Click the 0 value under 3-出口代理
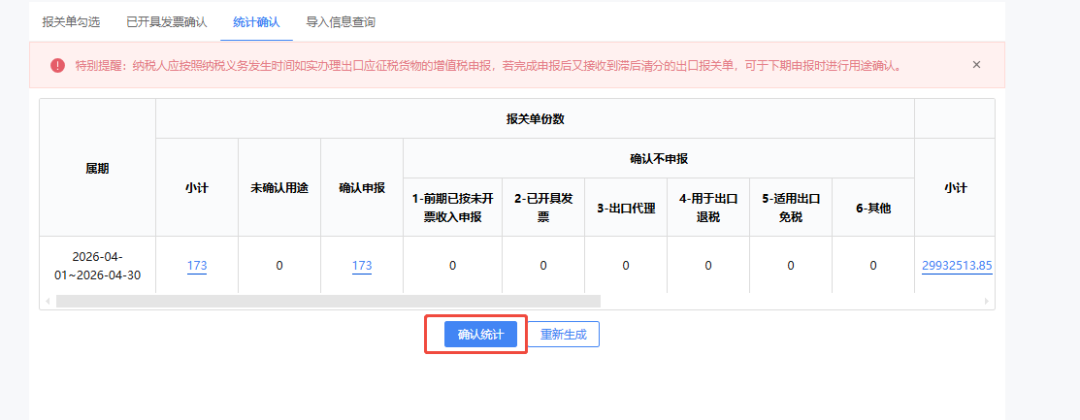Viewport: 1080px width, 420px height. [625, 266]
